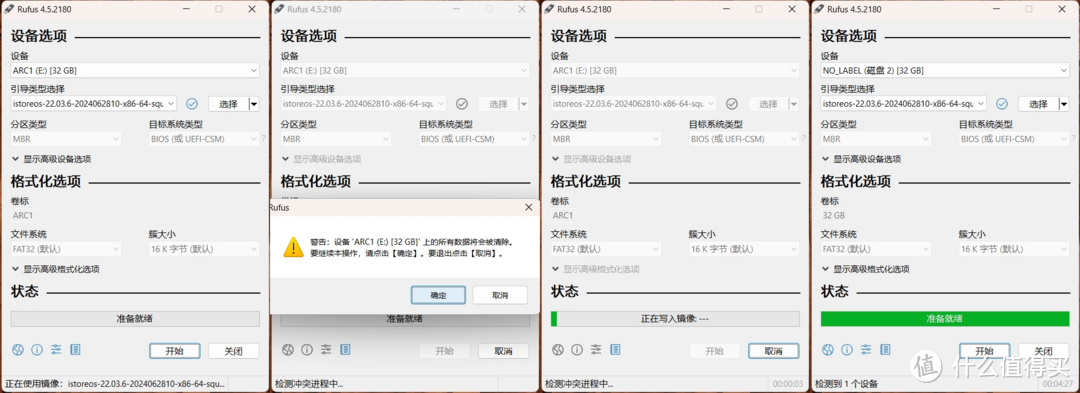Close the Rufus warning dialog with X
The image size is (1080, 393).
[x=528, y=207]
